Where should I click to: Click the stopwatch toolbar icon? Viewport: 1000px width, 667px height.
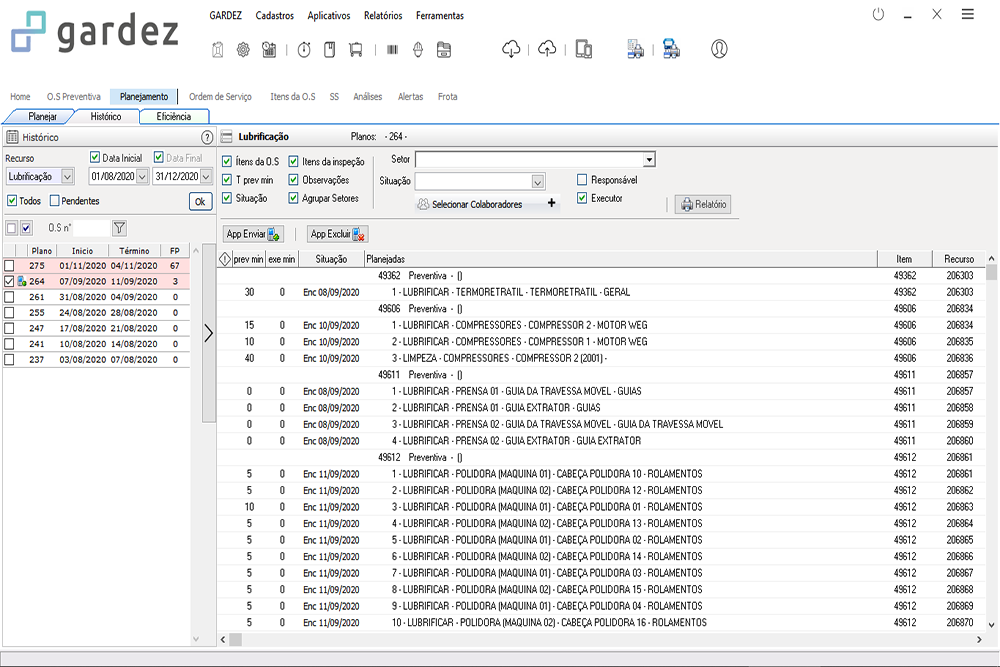[x=304, y=49]
